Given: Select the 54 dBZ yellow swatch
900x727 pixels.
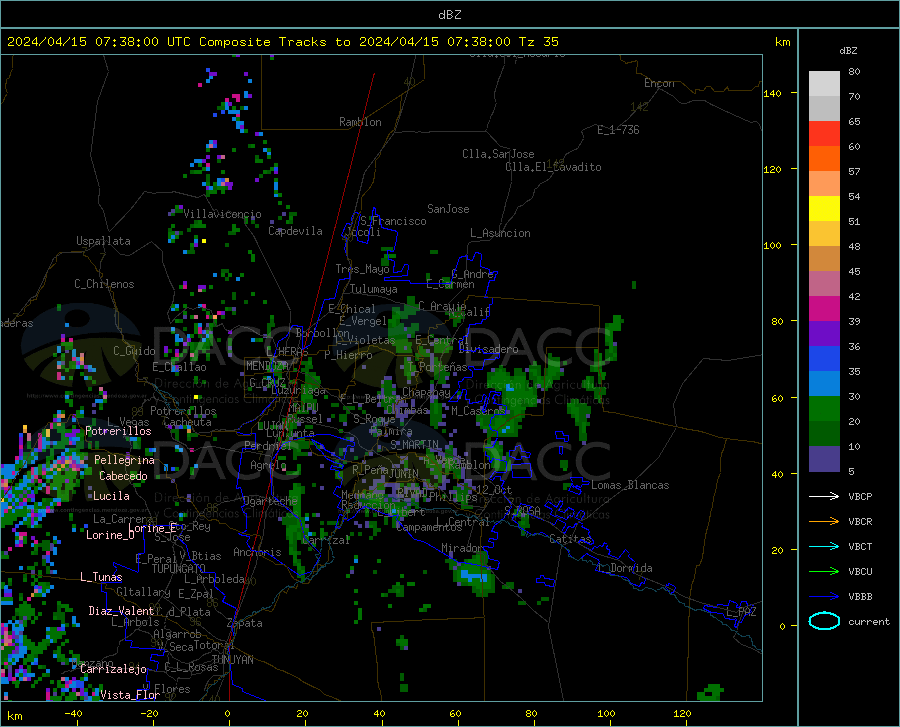Looking at the screenshot, I should point(824,209).
